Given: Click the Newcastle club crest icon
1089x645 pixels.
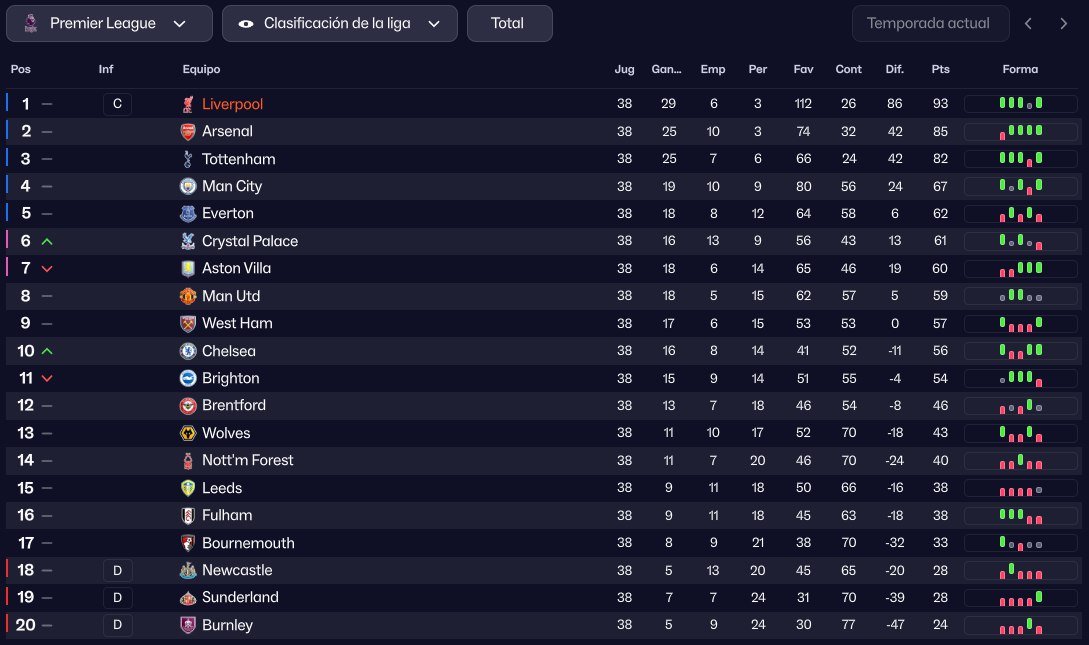Looking at the screenshot, I should pyautogui.click(x=188, y=570).
